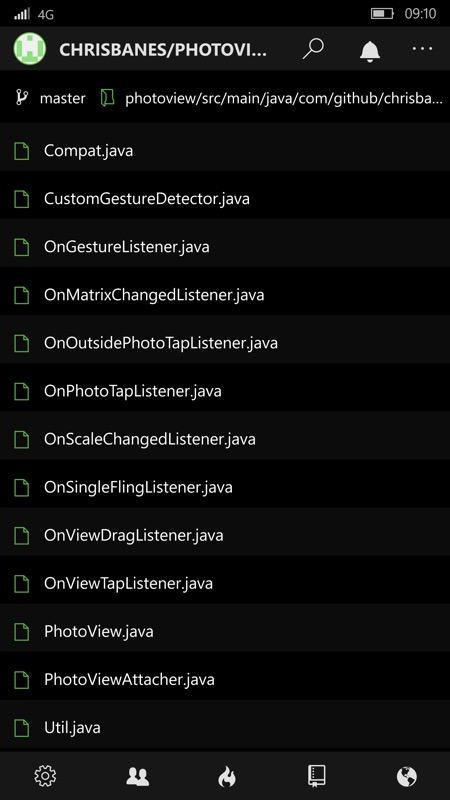
Task: Open notifications bell icon
Action: point(370,51)
